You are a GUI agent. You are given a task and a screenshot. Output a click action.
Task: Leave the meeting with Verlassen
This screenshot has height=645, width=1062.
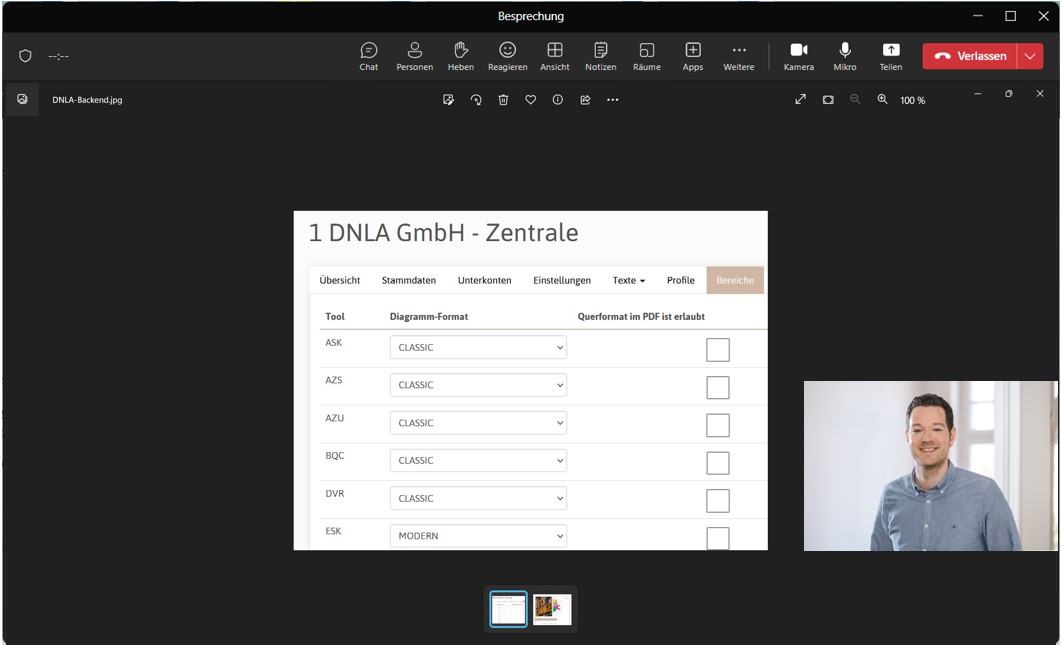pyautogui.click(x=969, y=56)
